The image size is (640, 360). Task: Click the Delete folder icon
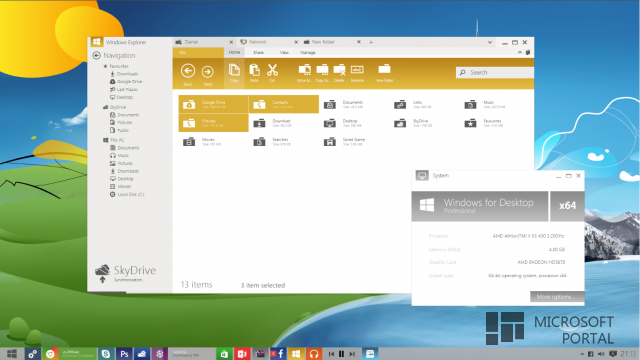pyautogui.click(x=339, y=70)
